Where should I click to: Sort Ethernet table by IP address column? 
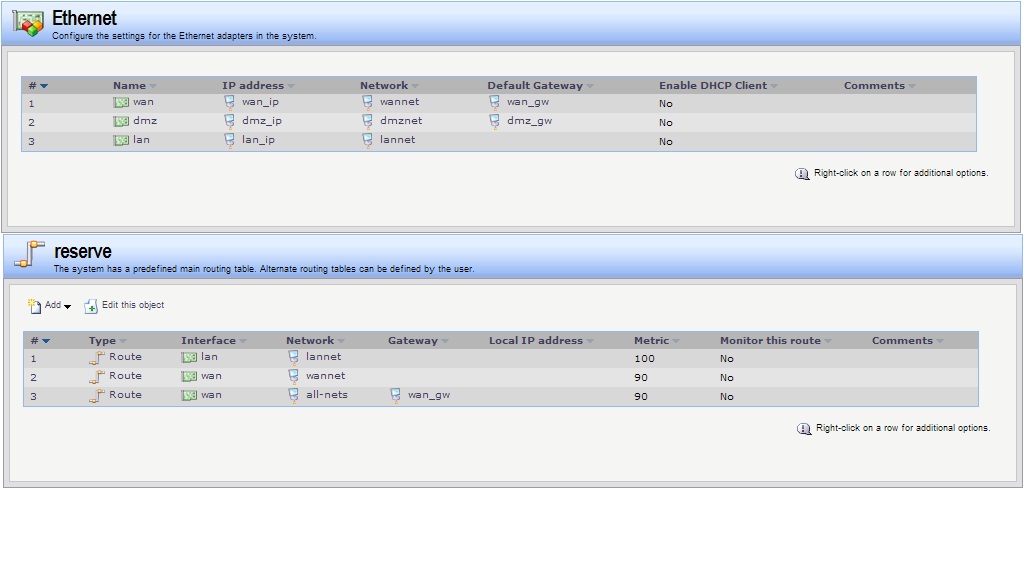click(258, 86)
